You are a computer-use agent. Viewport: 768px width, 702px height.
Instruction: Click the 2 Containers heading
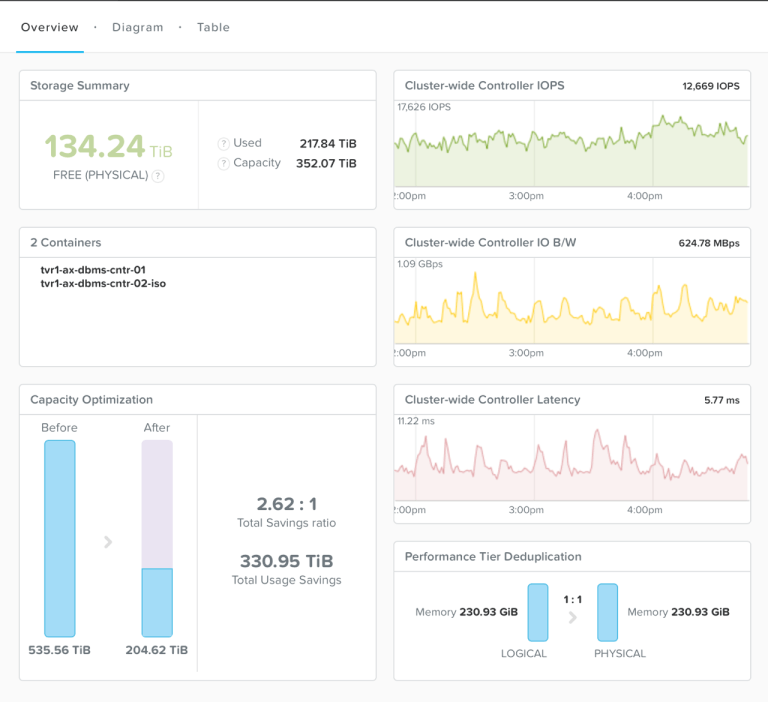point(66,242)
